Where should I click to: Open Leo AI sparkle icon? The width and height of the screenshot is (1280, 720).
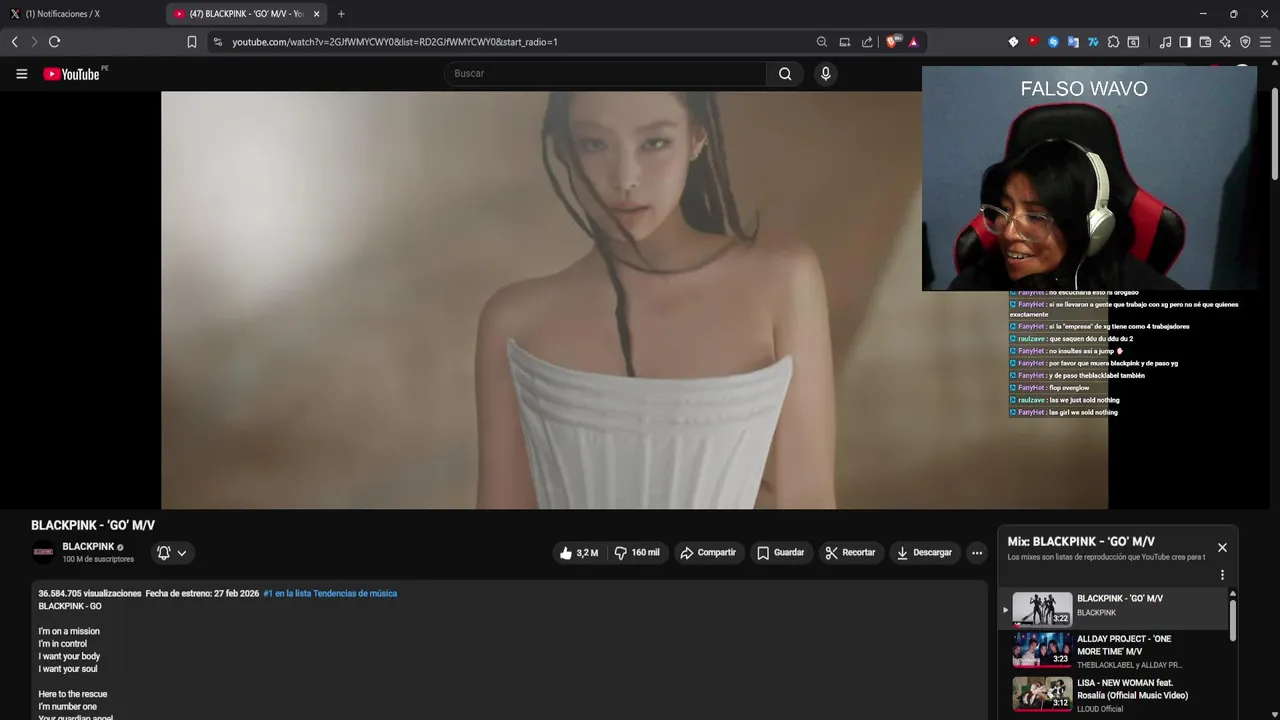(1225, 42)
